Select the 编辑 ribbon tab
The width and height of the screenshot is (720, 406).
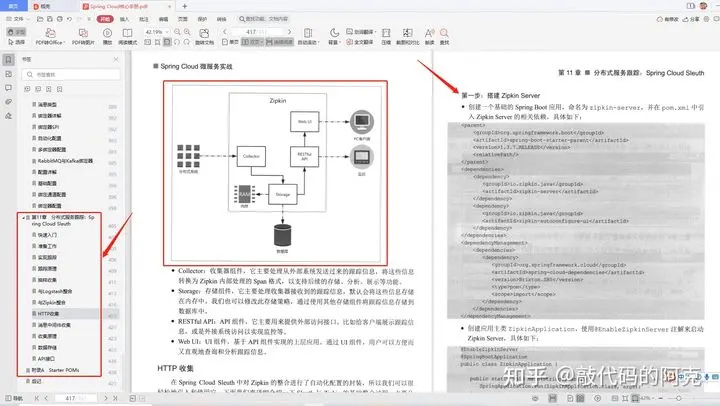tap(163, 19)
